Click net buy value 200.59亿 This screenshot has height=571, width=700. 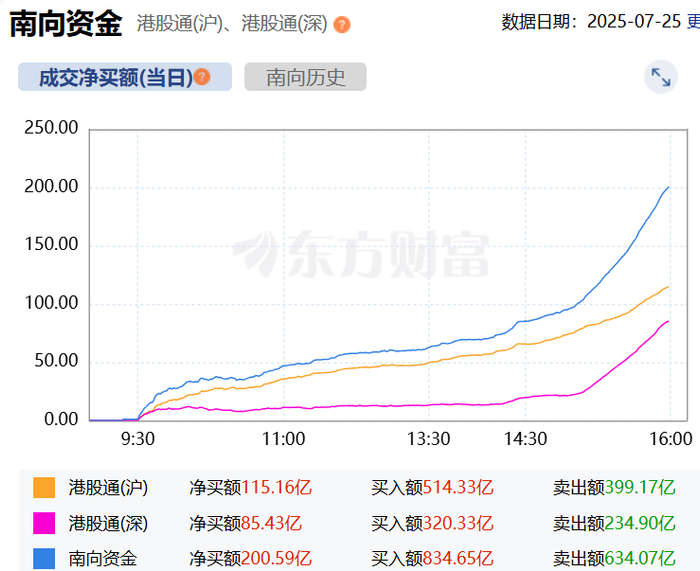pos(276,558)
